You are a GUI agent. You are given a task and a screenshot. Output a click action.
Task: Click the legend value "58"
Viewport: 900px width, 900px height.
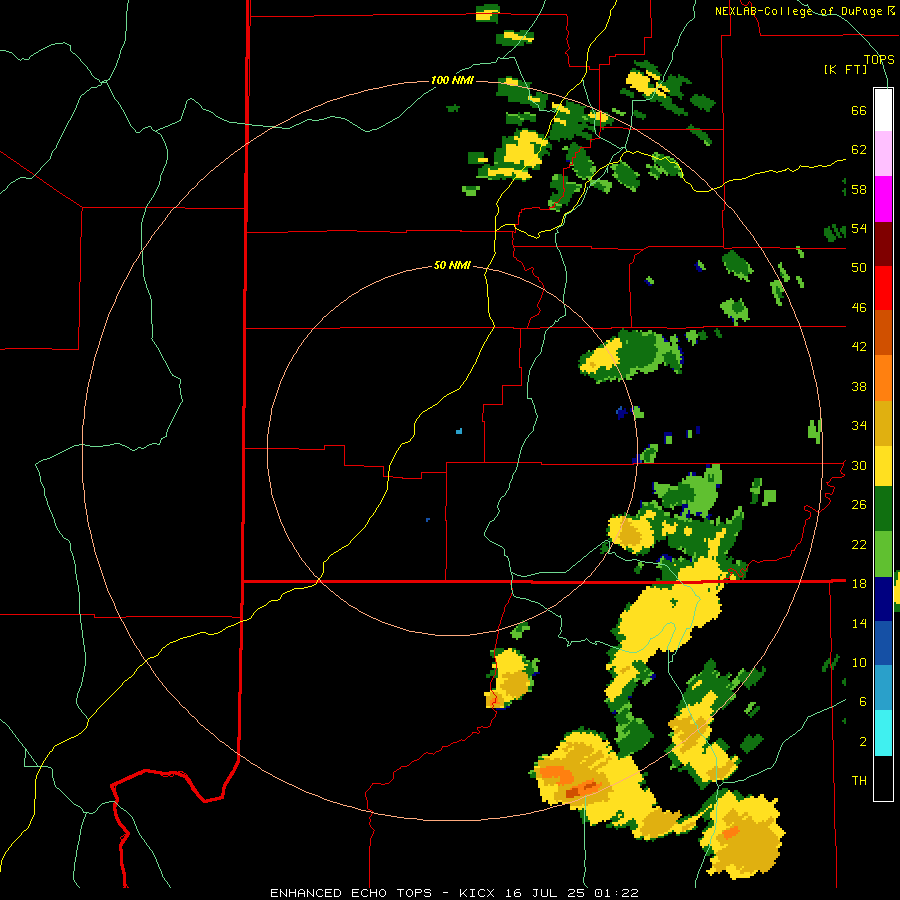[859, 189]
